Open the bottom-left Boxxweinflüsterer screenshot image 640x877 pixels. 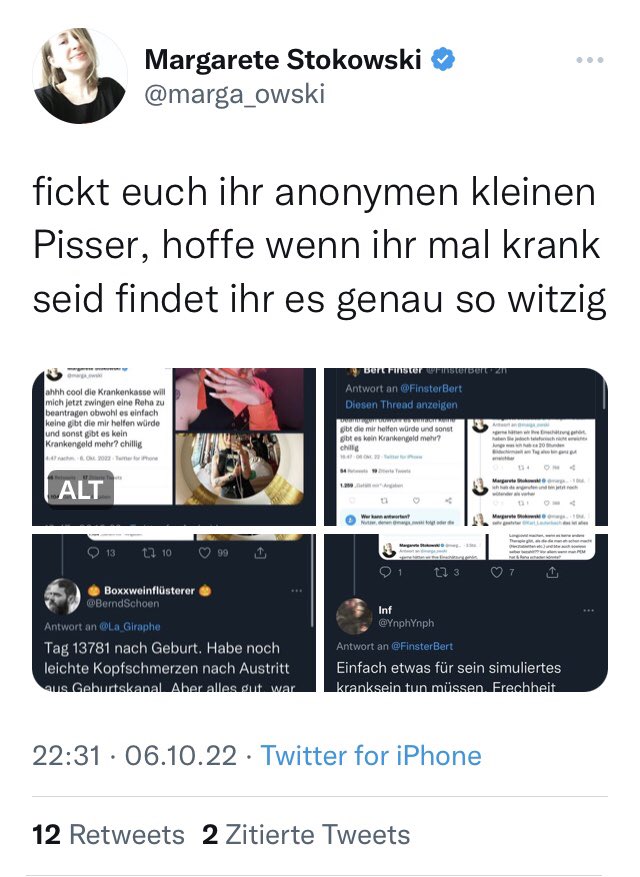(x=174, y=613)
